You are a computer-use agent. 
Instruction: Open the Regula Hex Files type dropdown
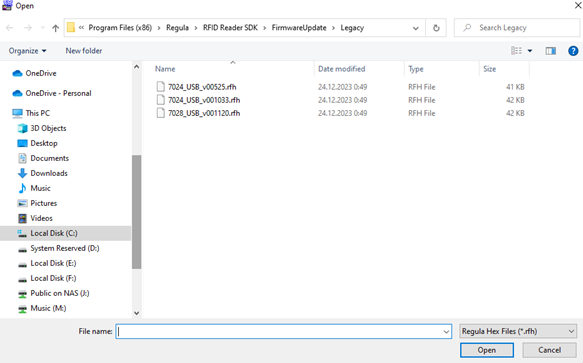(518, 331)
